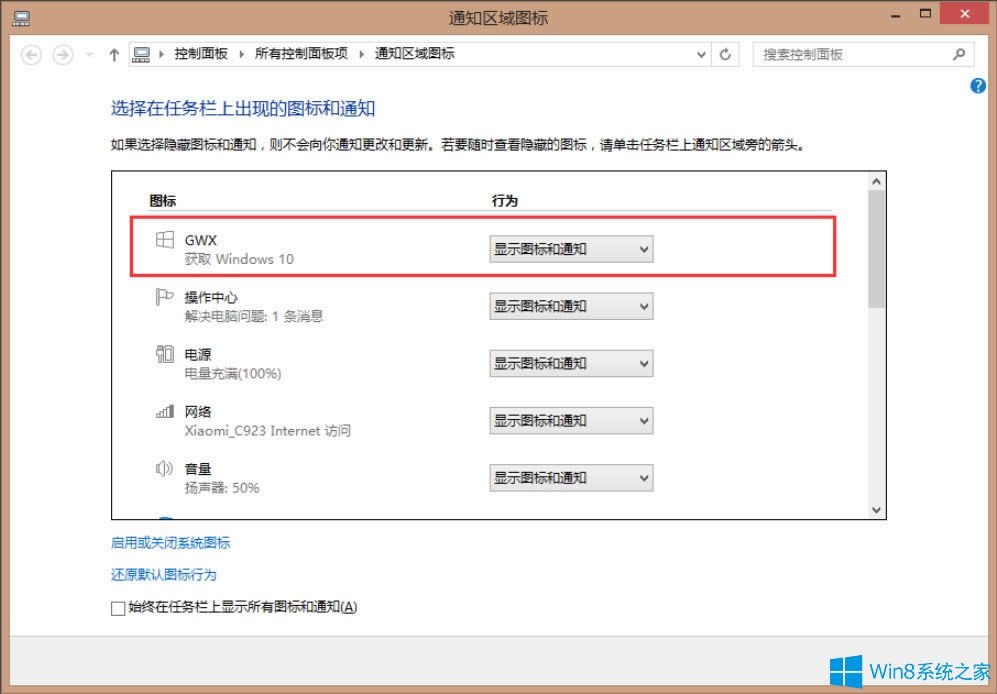997x694 pixels.
Task: Click 还原默认图标行为 link
Action: (x=162, y=575)
